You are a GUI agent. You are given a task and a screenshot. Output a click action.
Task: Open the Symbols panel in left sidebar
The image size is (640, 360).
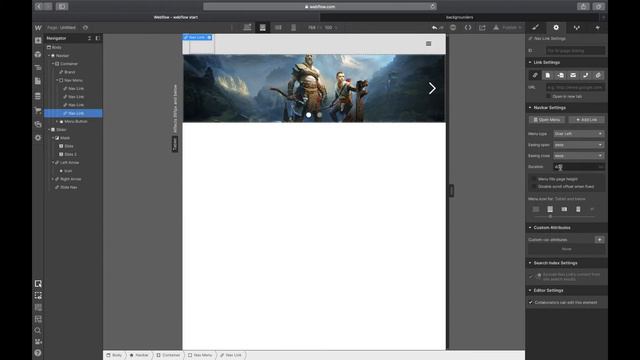click(38, 54)
